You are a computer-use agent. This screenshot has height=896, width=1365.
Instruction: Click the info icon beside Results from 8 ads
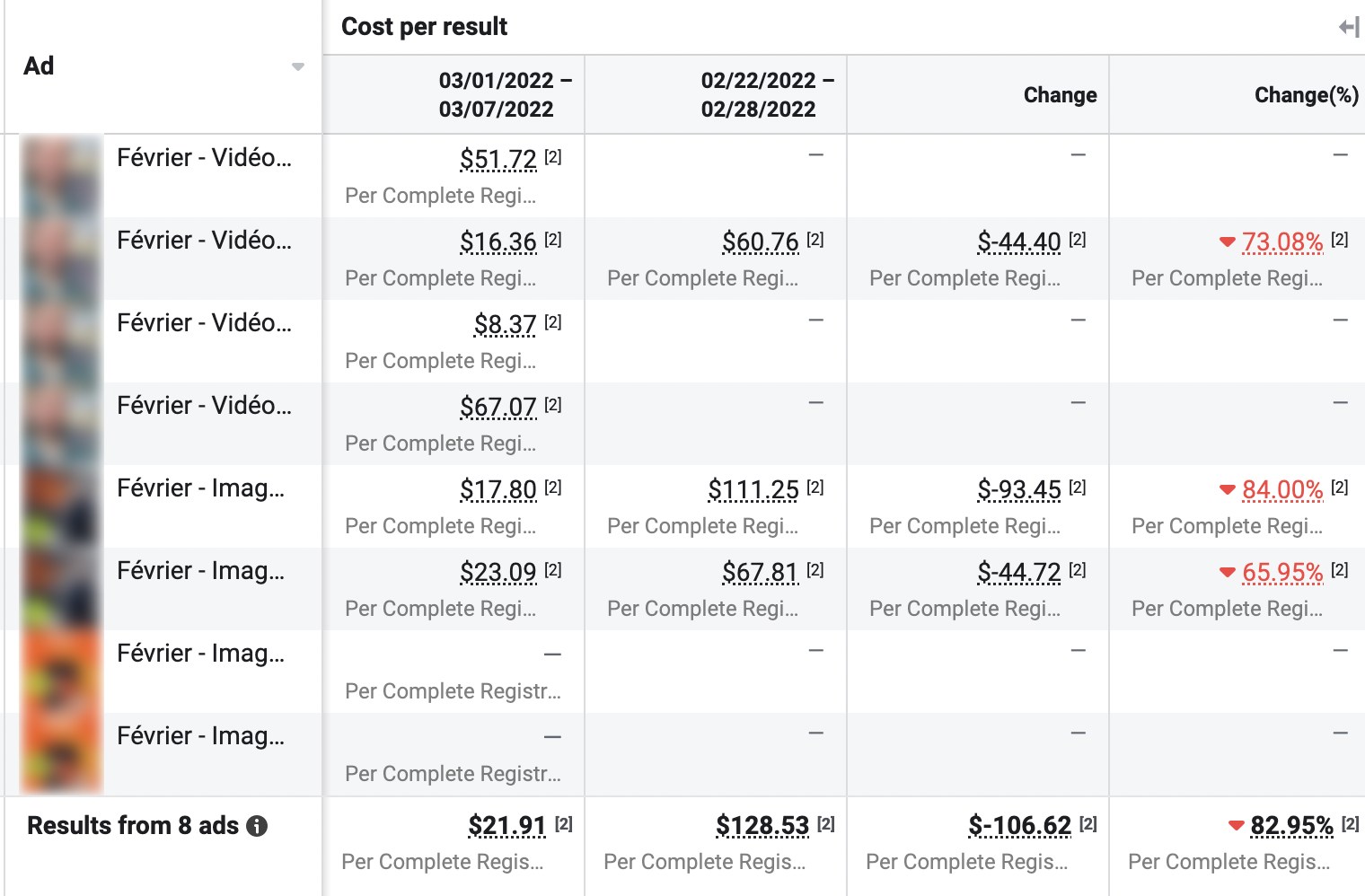pyautogui.click(x=257, y=826)
